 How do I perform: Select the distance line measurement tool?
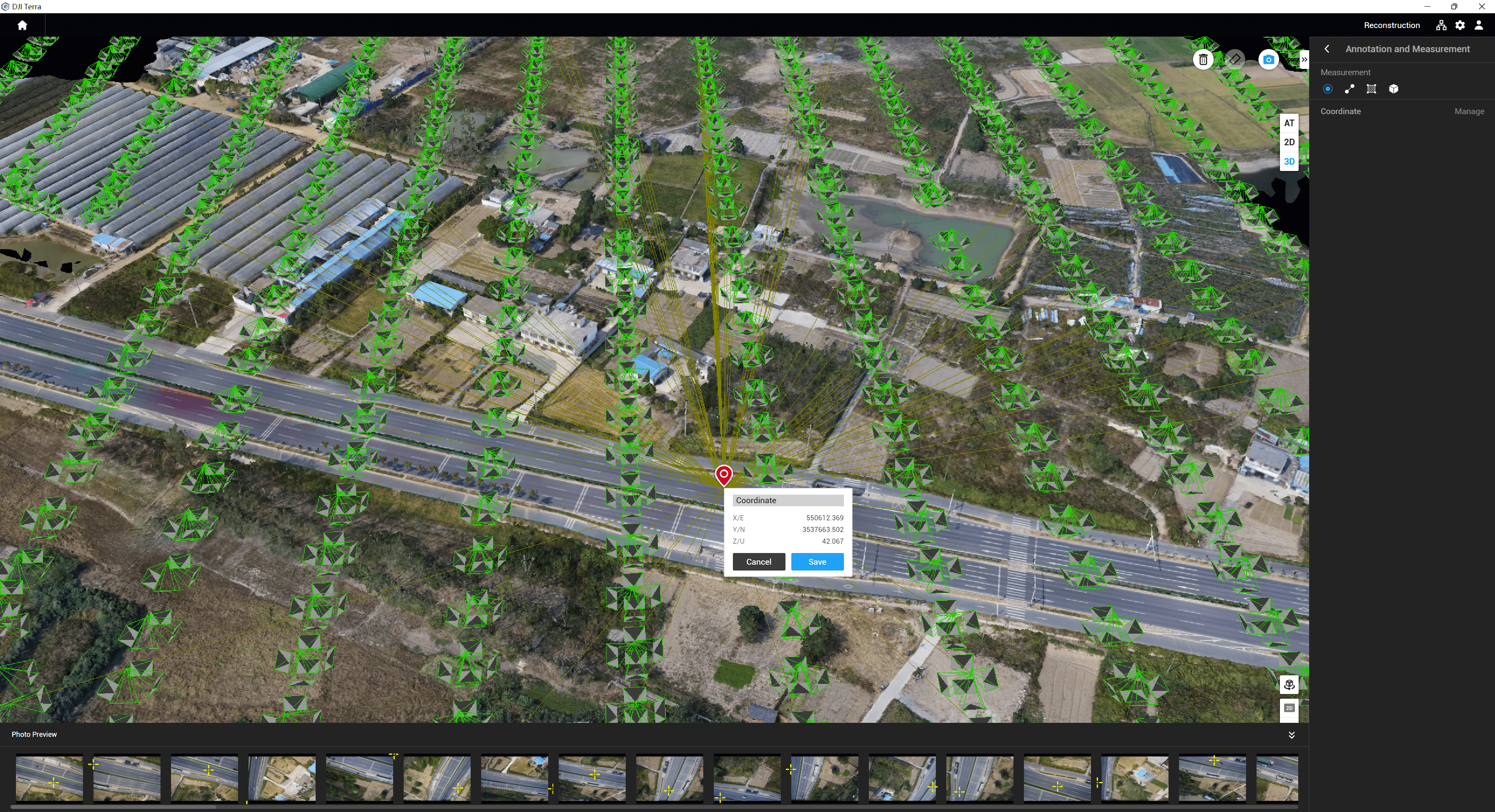tap(1349, 89)
